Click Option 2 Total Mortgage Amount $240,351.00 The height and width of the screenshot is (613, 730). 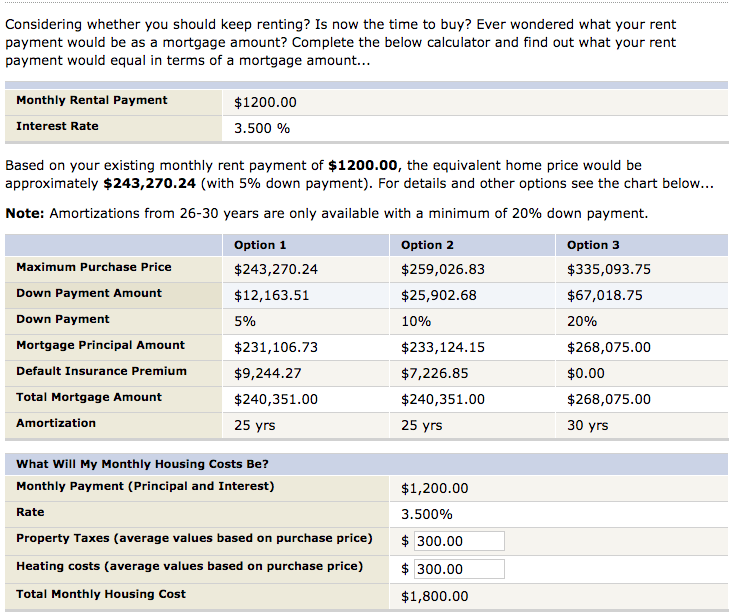pyautogui.click(x=443, y=400)
